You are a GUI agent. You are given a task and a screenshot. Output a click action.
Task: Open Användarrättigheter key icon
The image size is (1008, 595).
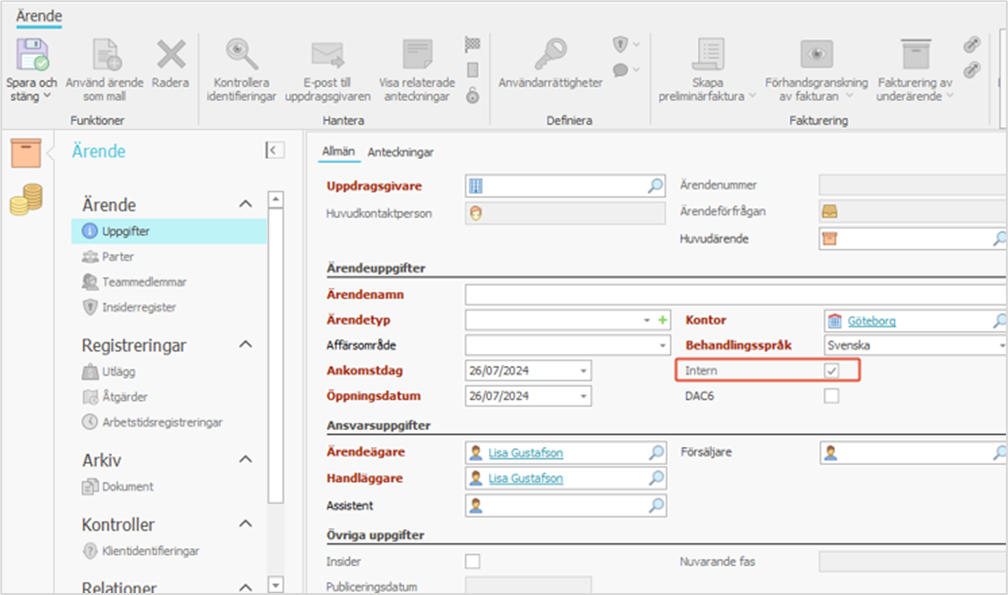(x=549, y=54)
